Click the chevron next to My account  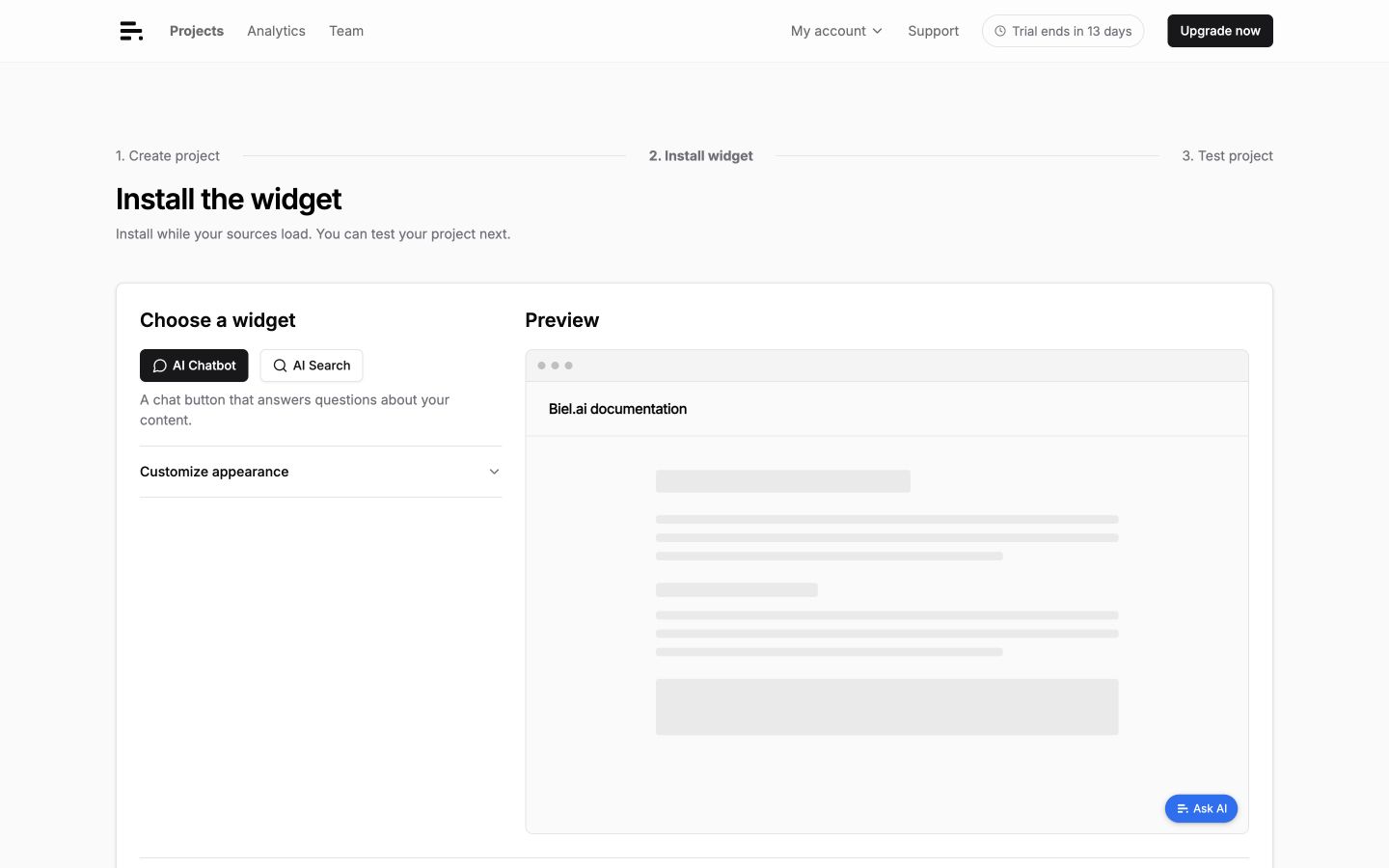tap(877, 31)
